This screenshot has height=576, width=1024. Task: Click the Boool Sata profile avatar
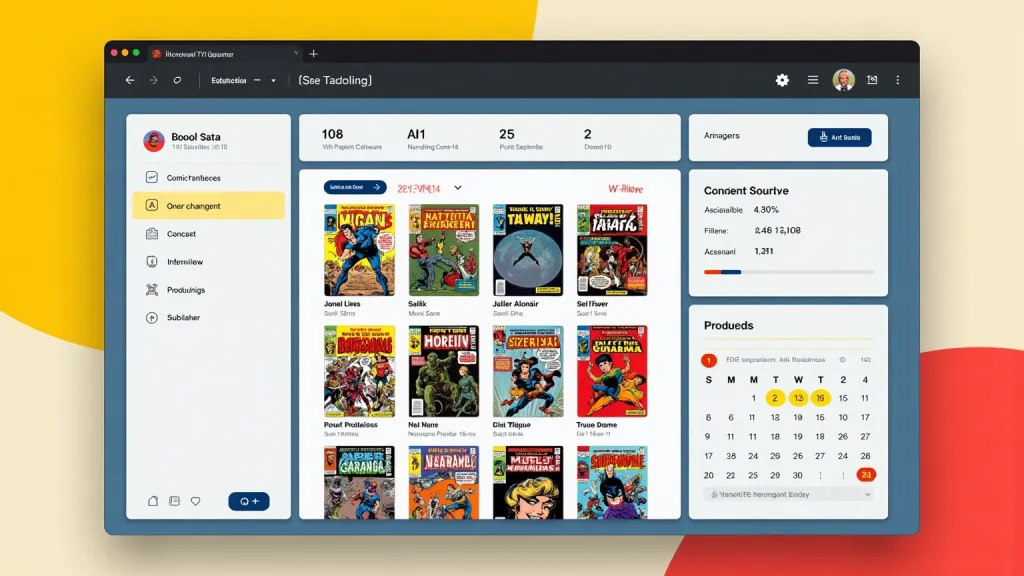pyautogui.click(x=154, y=140)
